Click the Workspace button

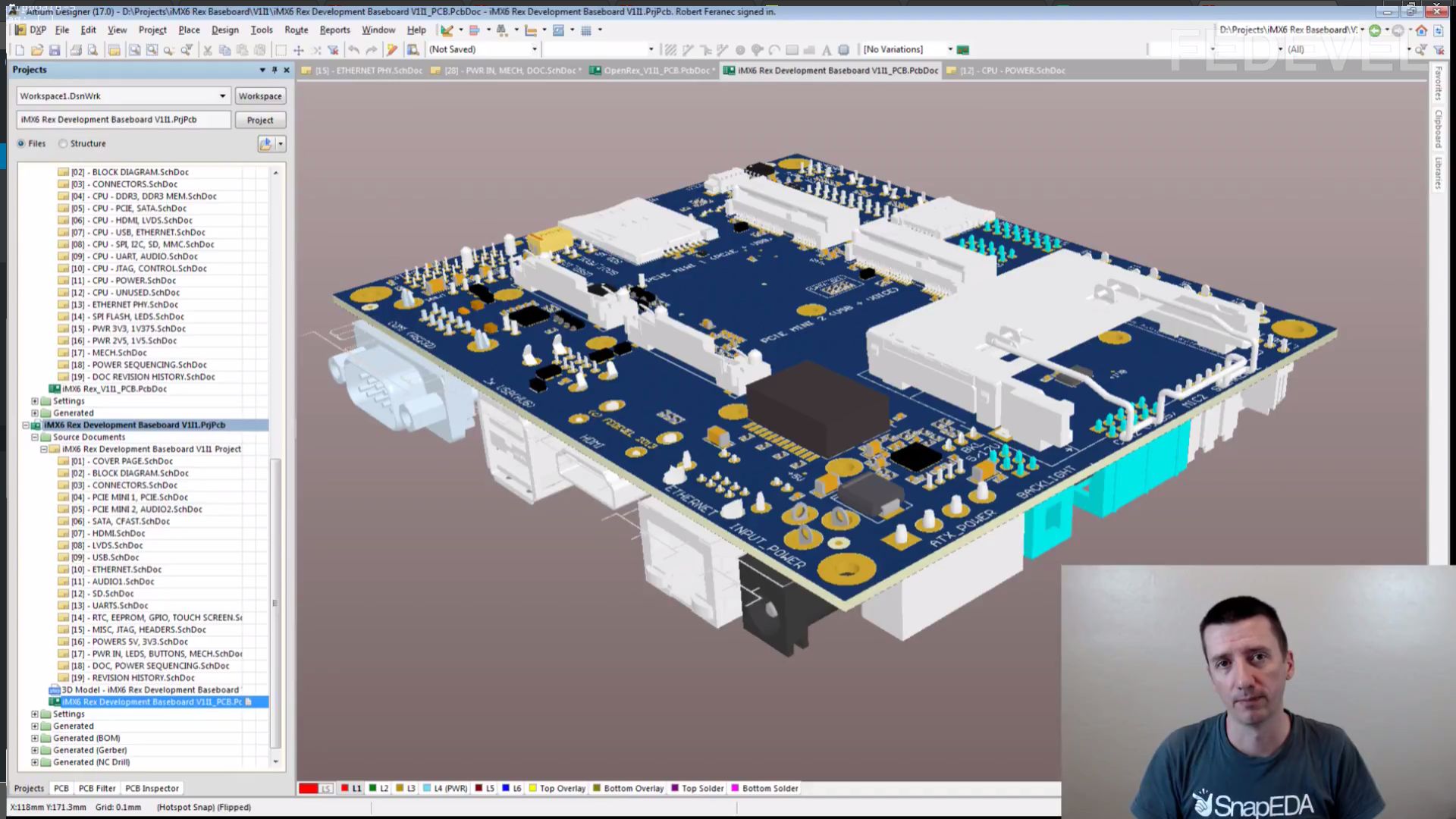pos(259,96)
